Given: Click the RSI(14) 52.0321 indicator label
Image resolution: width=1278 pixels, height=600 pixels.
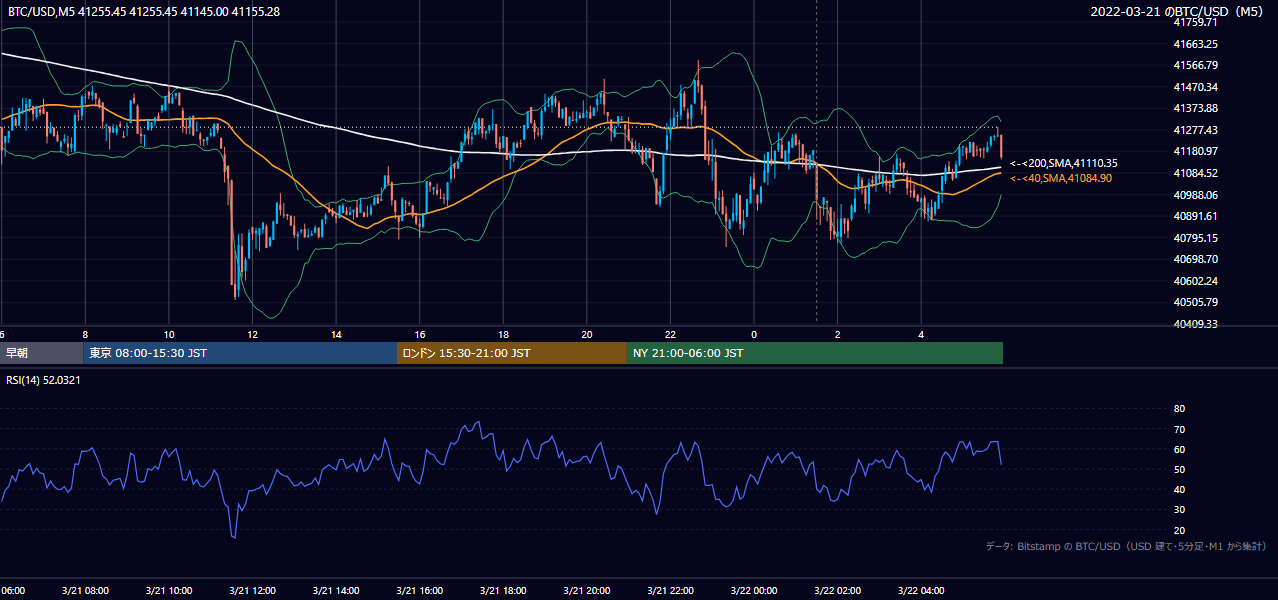Looking at the screenshot, I should tap(44, 380).
